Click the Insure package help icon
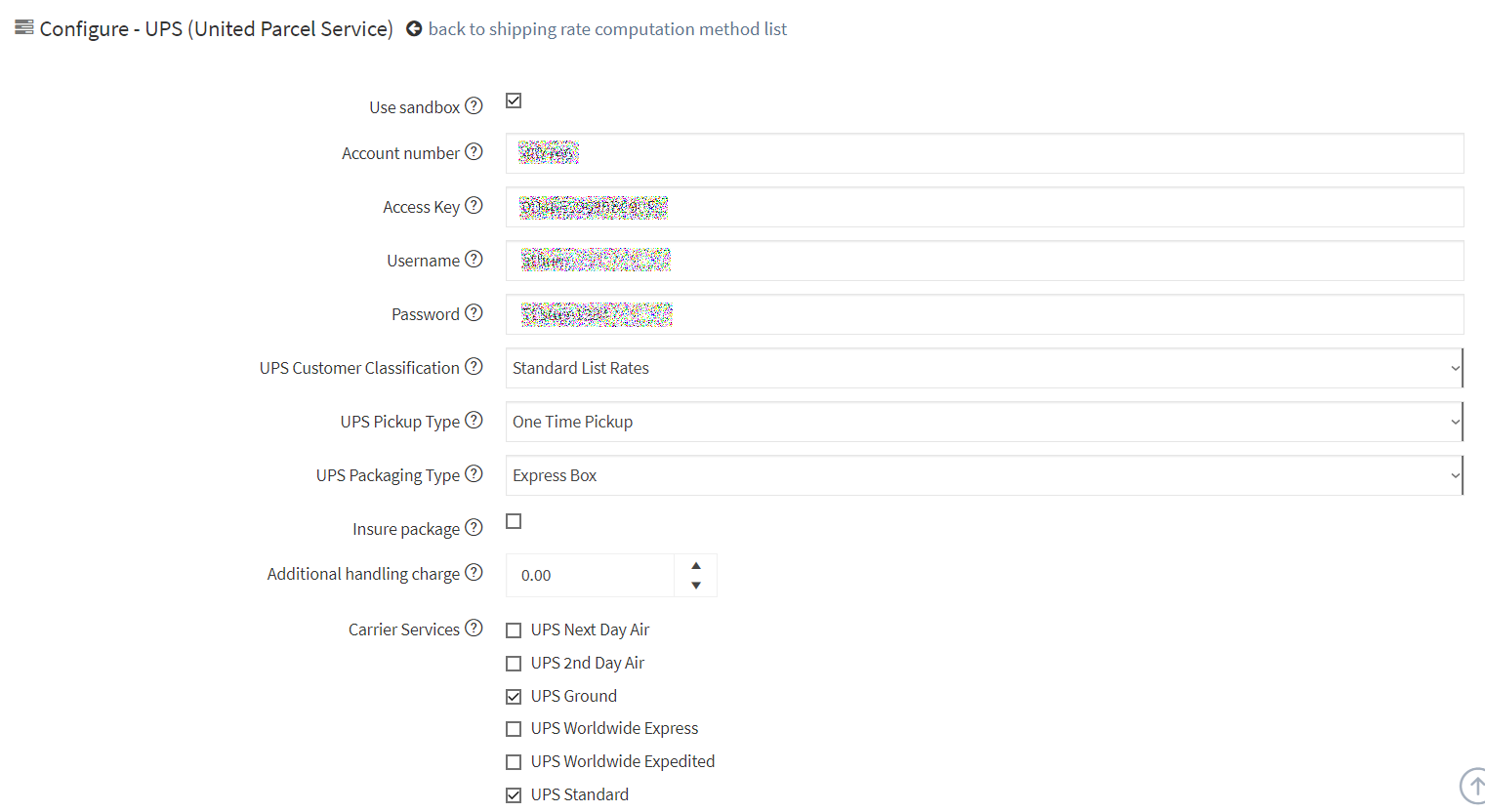This screenshot has height=812, width=1485. pos(474,527)
